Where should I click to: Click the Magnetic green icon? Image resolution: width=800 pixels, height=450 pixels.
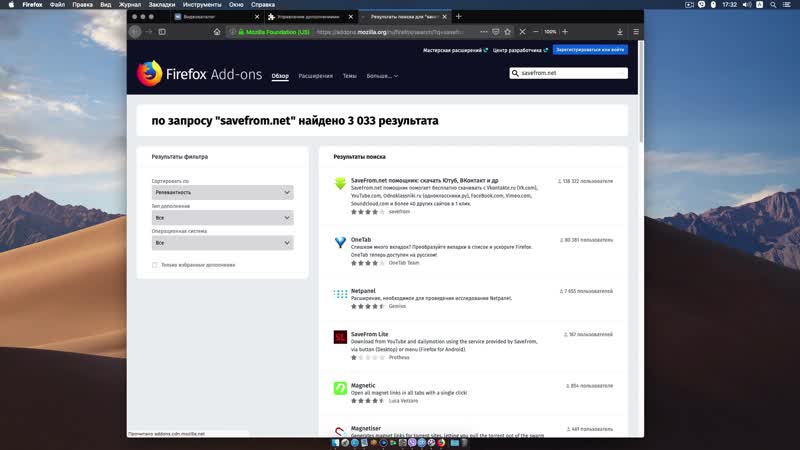340,388
